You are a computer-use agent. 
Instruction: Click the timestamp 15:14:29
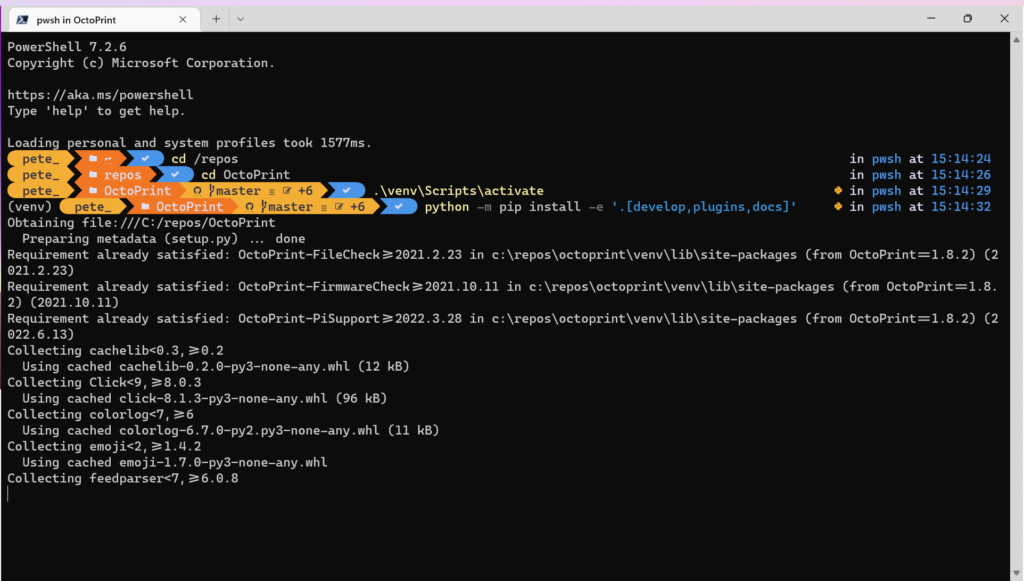961,191
